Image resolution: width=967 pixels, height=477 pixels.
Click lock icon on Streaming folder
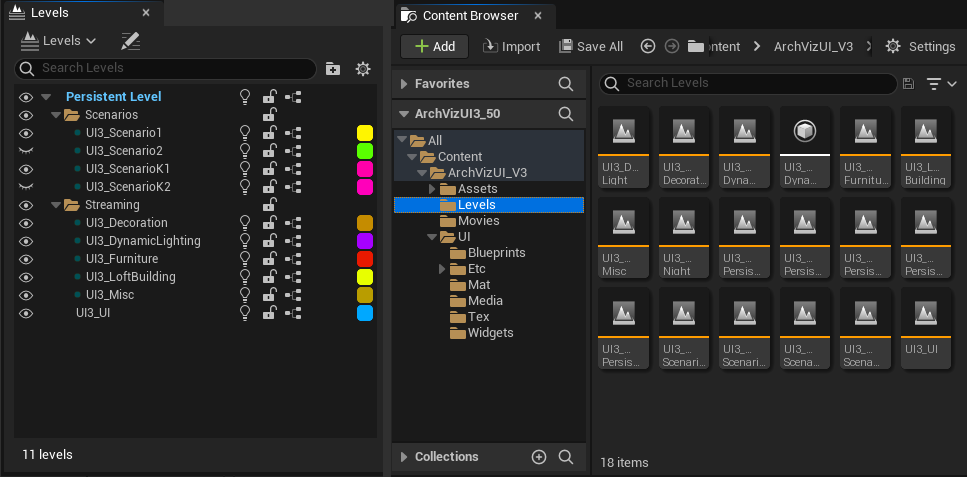tap(269, 205)
